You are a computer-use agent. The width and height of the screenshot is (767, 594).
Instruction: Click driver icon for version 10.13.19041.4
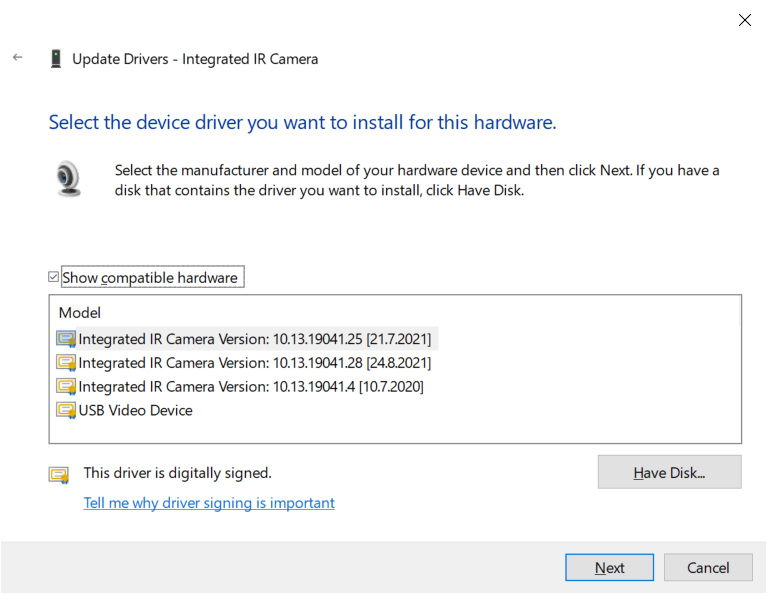(x=66, y=387)
